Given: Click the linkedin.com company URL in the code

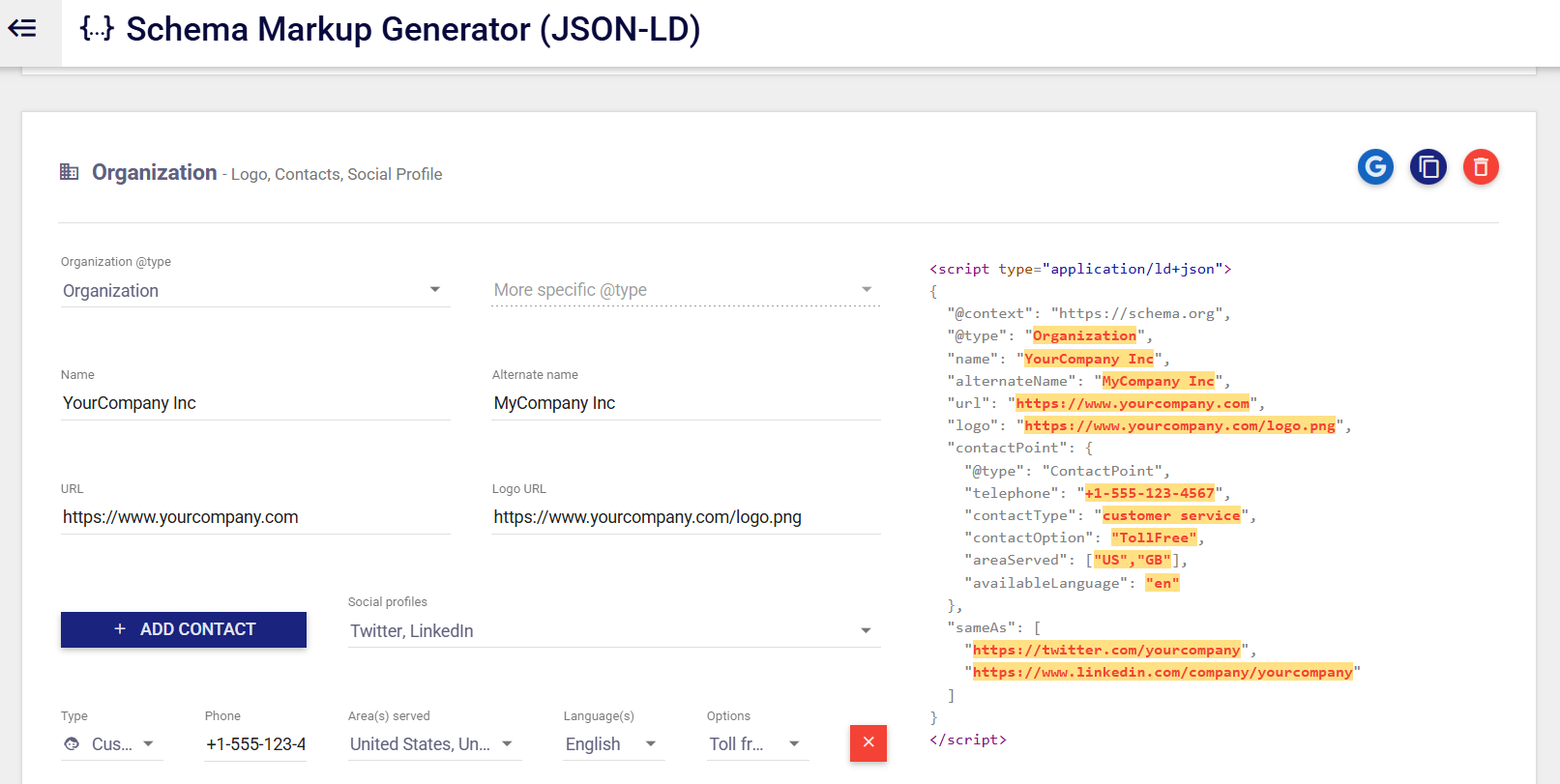Looking at the screenshot, I should click(1163, 672).
